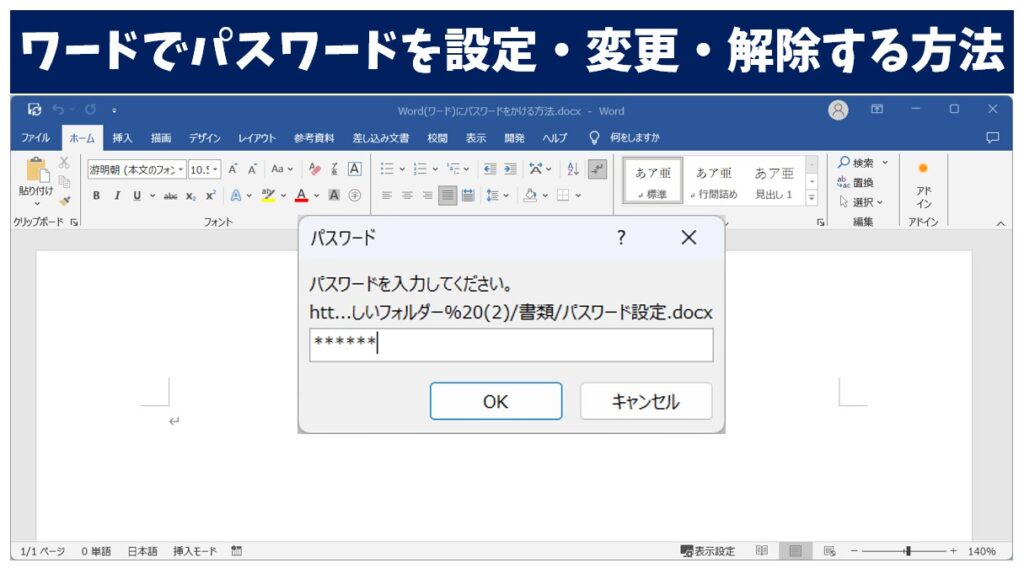Select the Format Painter brush icon
Viewport: 1024px width, 568px height.
tap(64, 200)
